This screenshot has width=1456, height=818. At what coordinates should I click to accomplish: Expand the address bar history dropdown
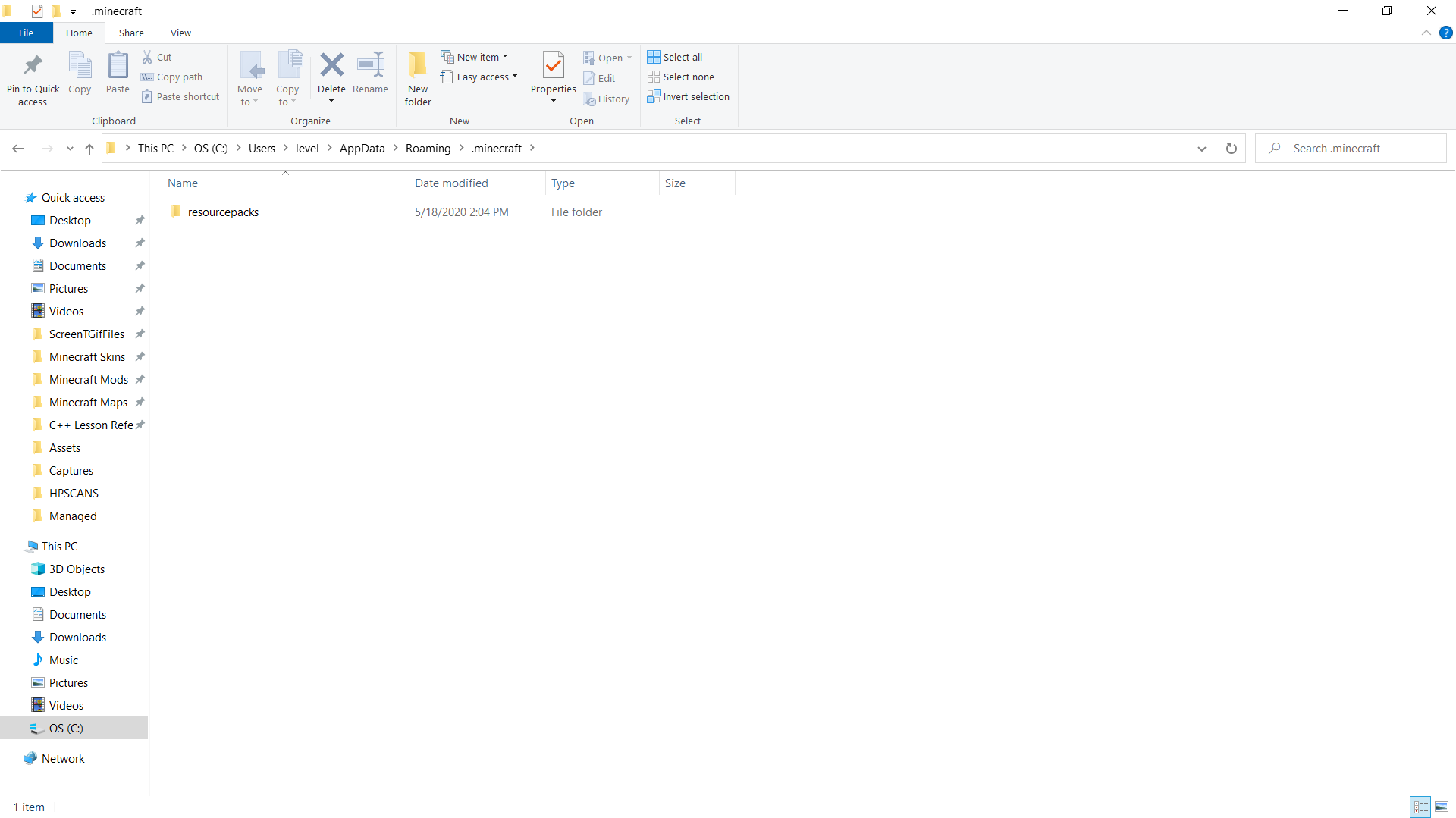[x=1202, y=149]
